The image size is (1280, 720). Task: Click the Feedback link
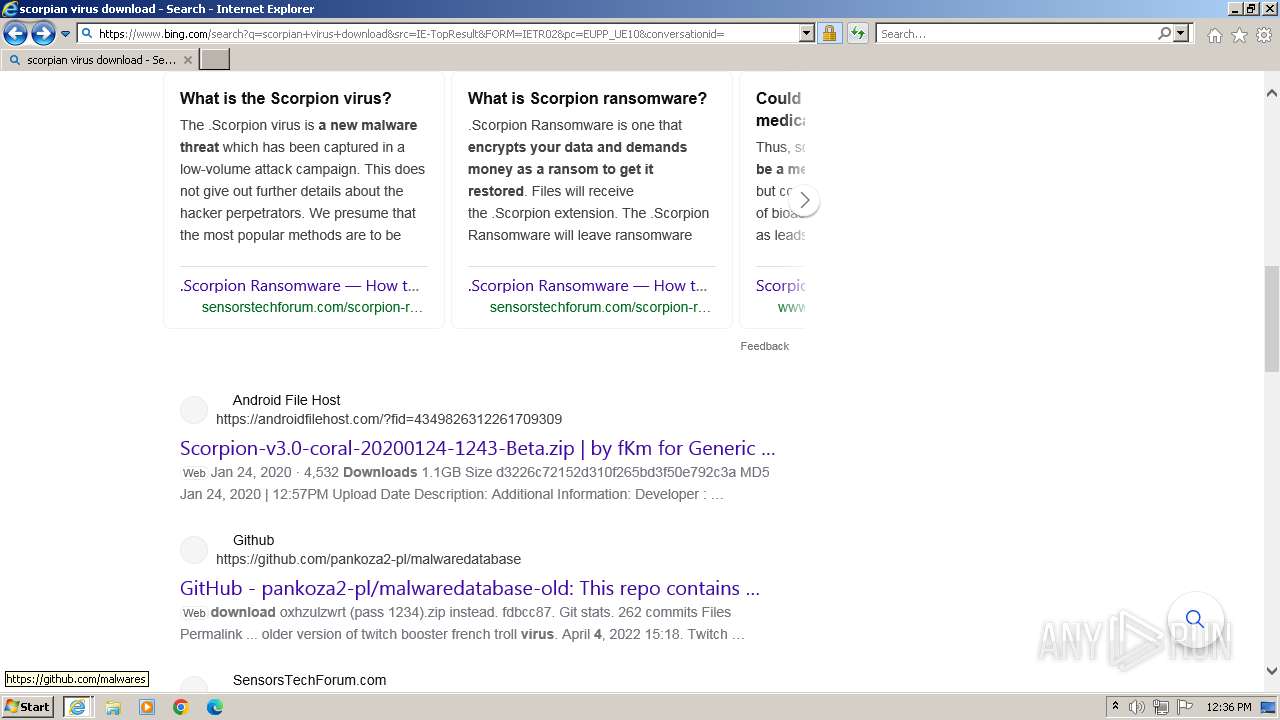[765, 346]
